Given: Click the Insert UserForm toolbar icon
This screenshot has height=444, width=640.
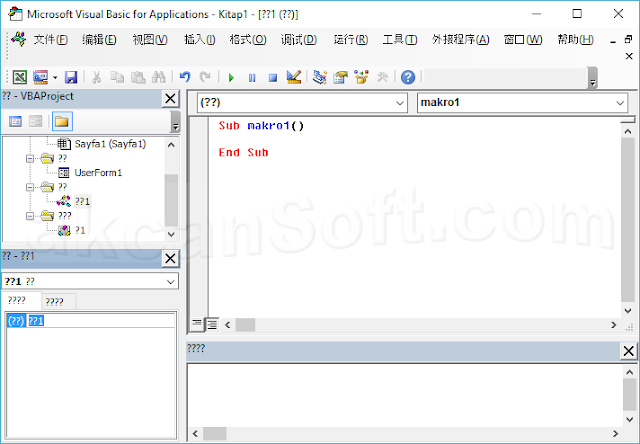Looking at the screenshot, I should point(40,77).
